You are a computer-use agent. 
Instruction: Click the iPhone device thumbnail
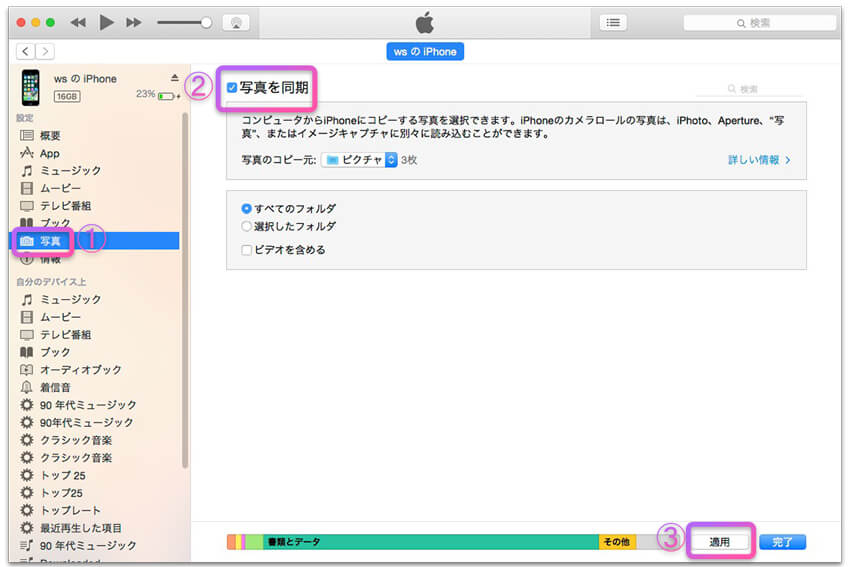click(31, 87)
